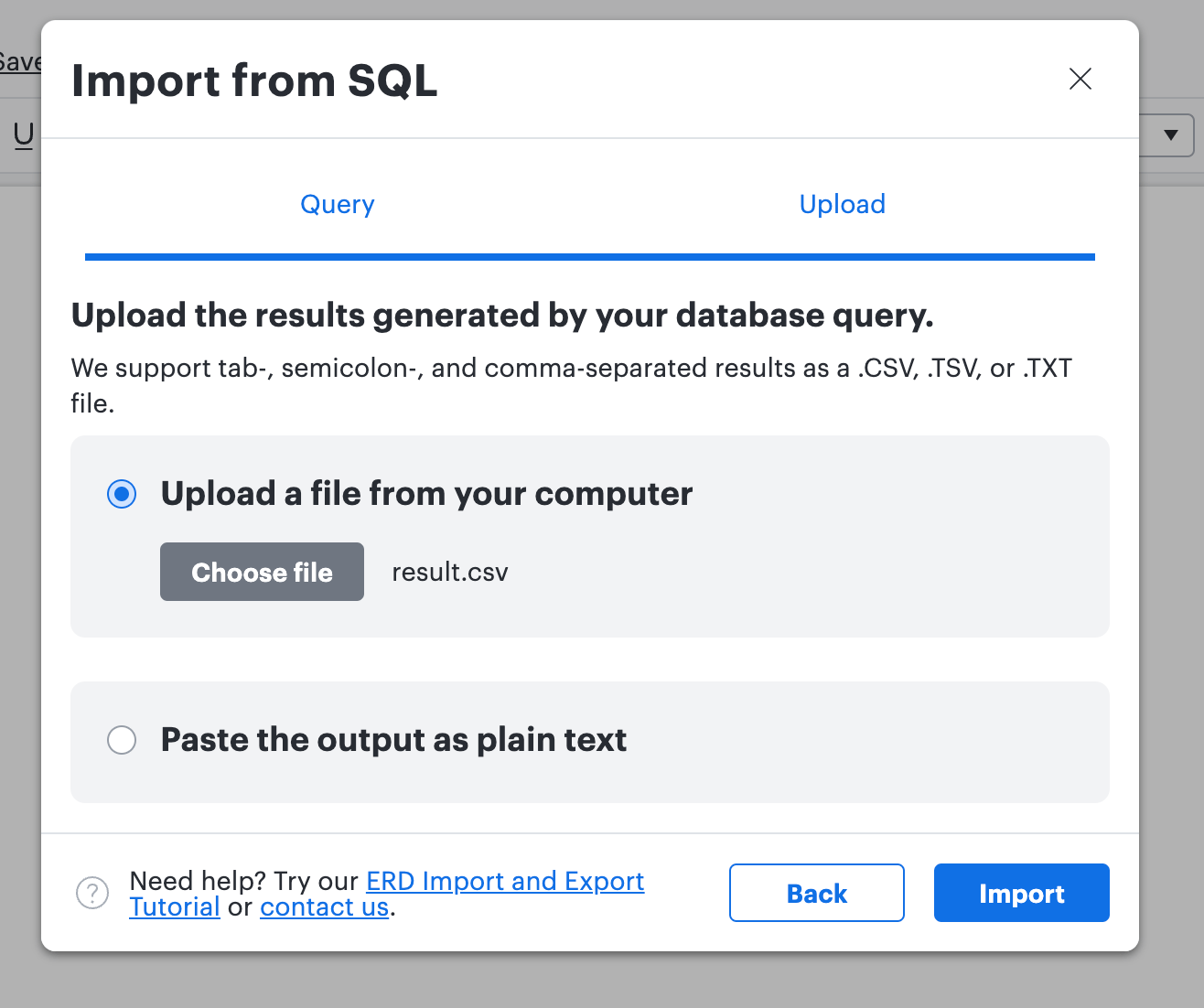
Task: Go back using the Back button
Action: (816, 893)
